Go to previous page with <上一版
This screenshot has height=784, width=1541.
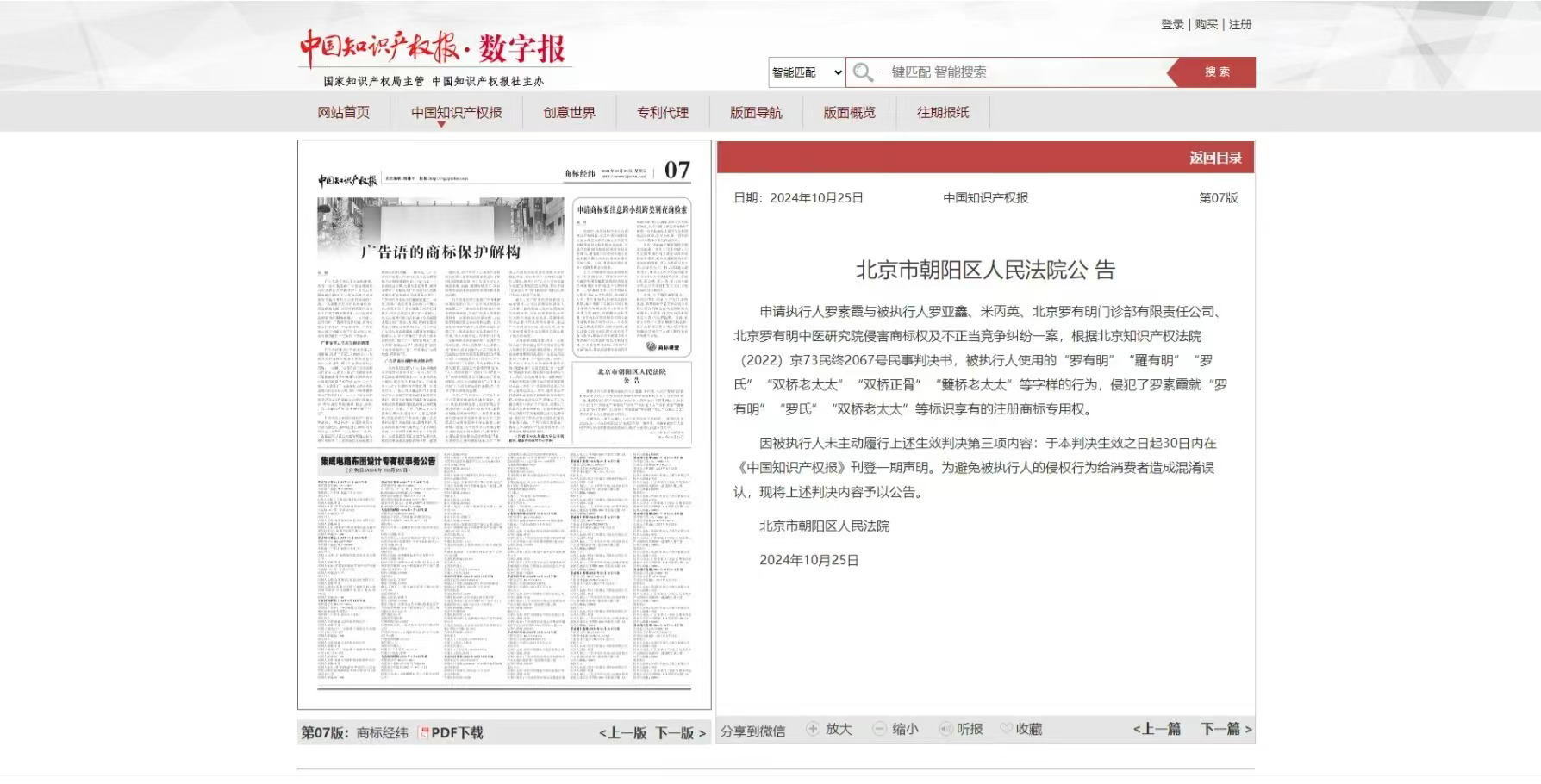tap(622, 733)
